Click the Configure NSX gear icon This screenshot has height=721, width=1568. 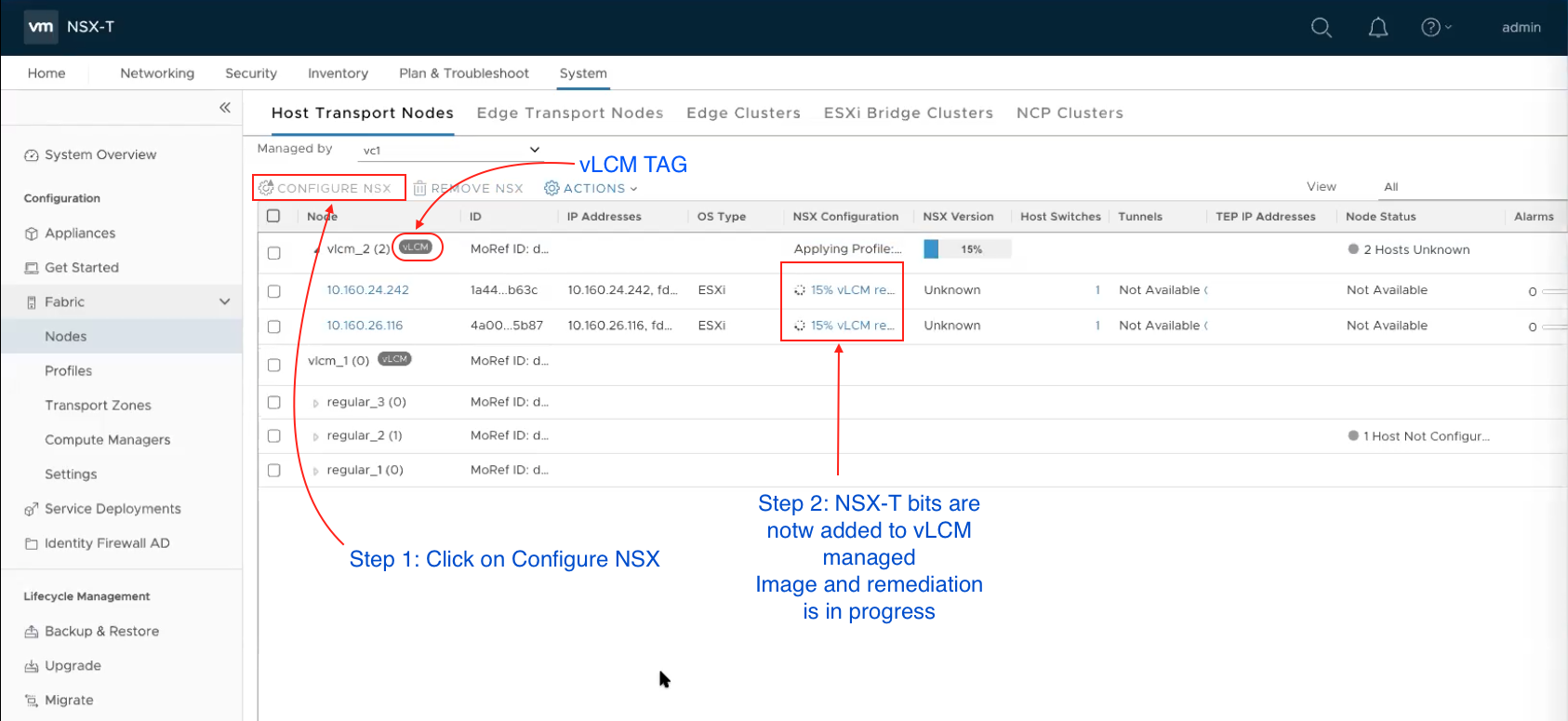(x=266, y=188)
